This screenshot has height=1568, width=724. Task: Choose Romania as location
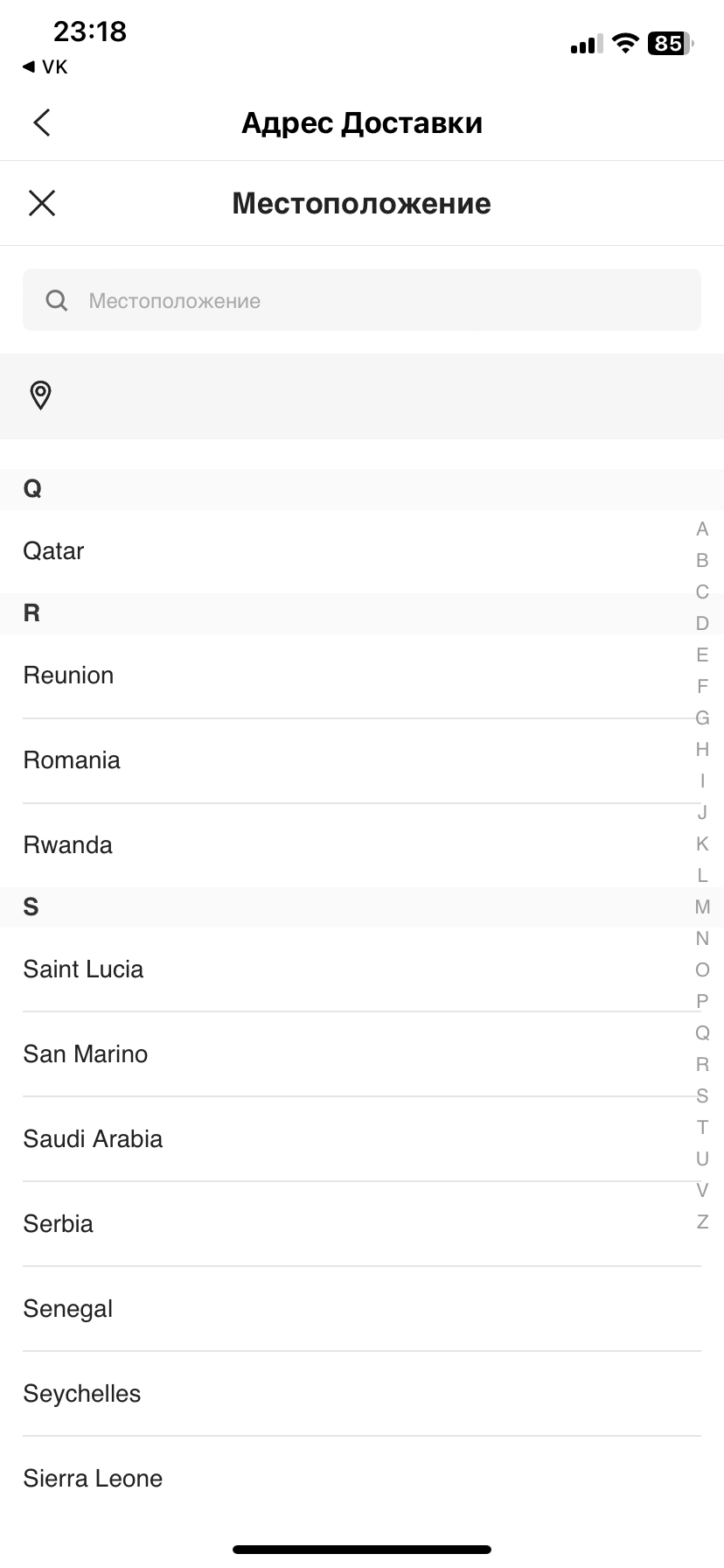coord(72,760)
